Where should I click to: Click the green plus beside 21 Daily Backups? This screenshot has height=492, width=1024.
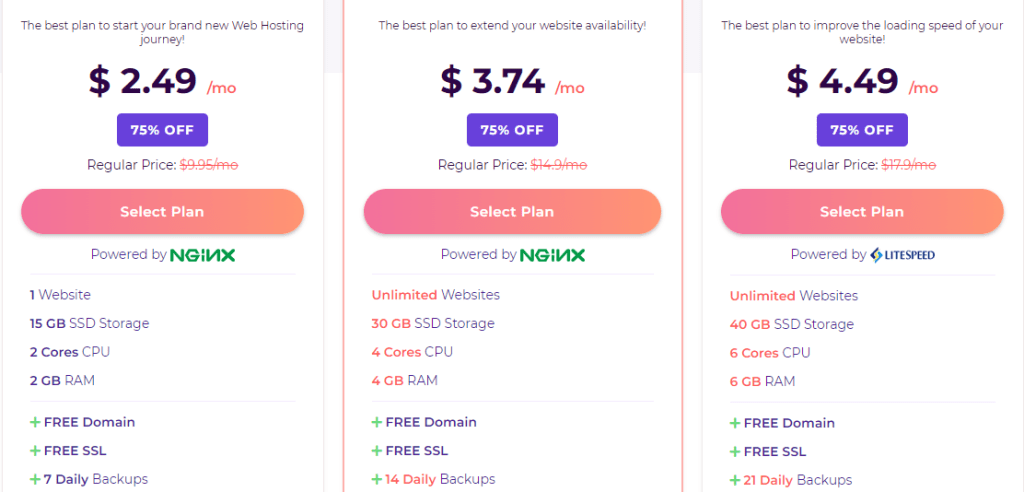click(x=735, y=479)
